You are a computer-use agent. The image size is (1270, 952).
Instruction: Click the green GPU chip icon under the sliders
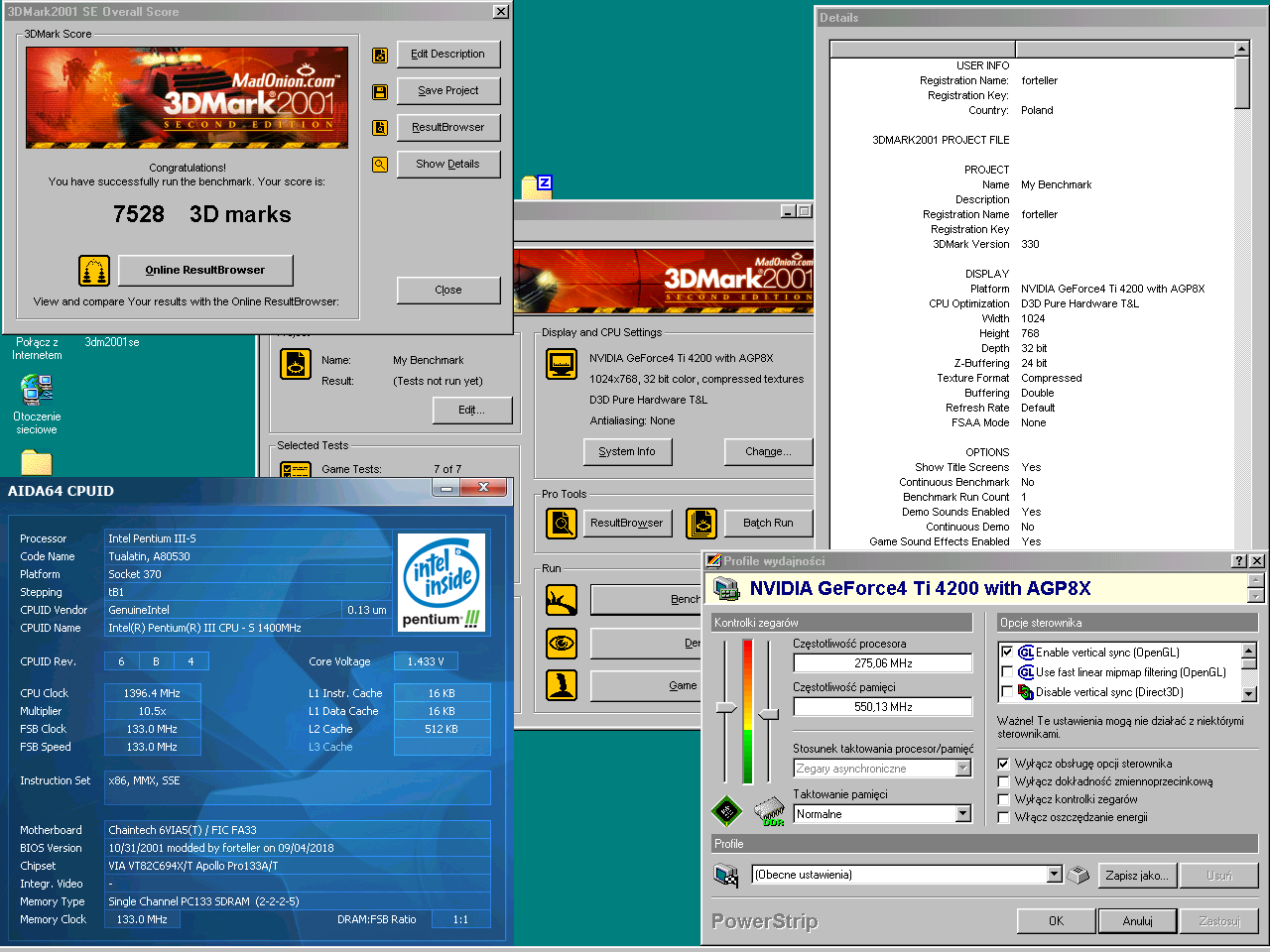(x=727, y=811)
